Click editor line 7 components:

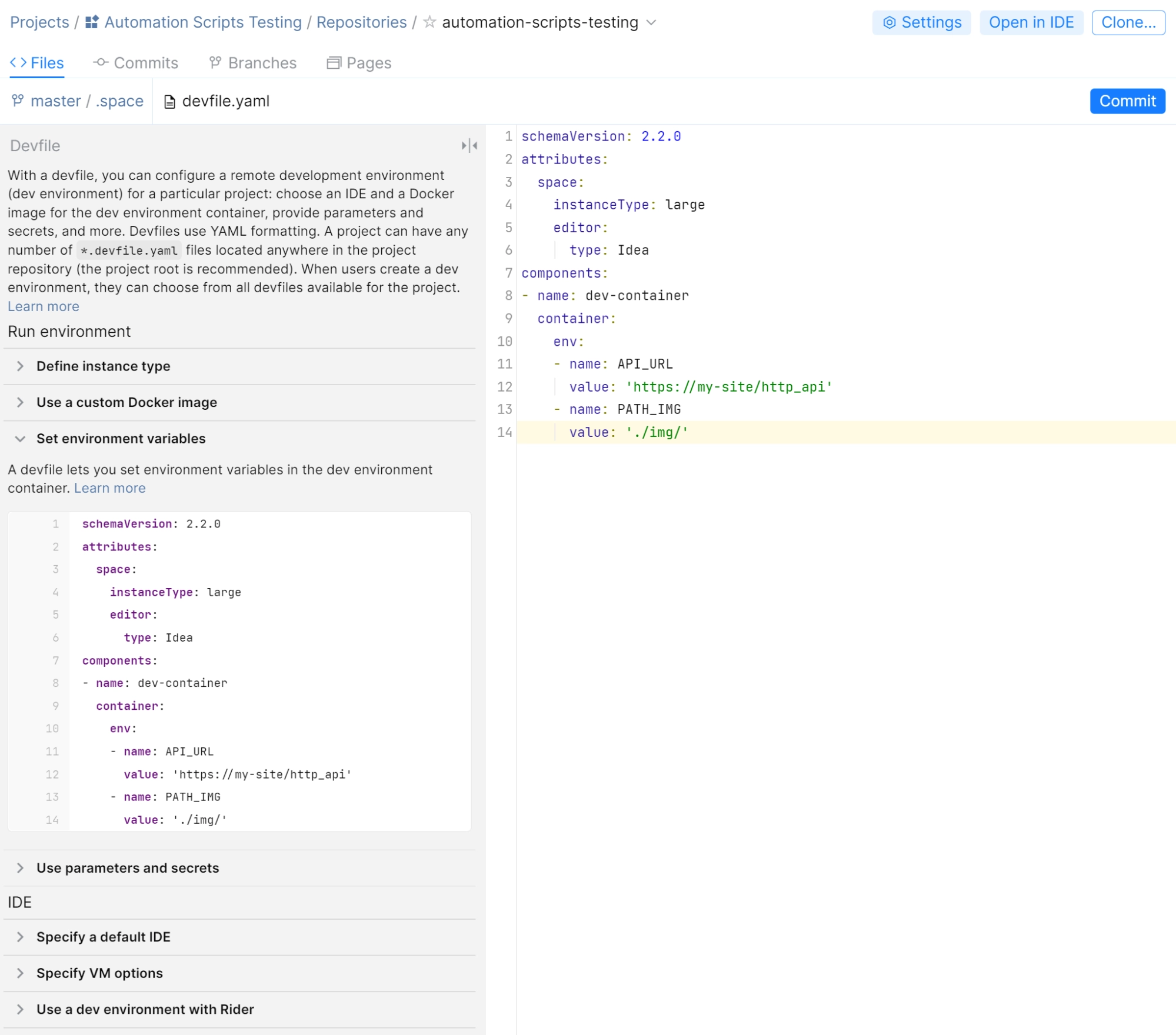565,273
